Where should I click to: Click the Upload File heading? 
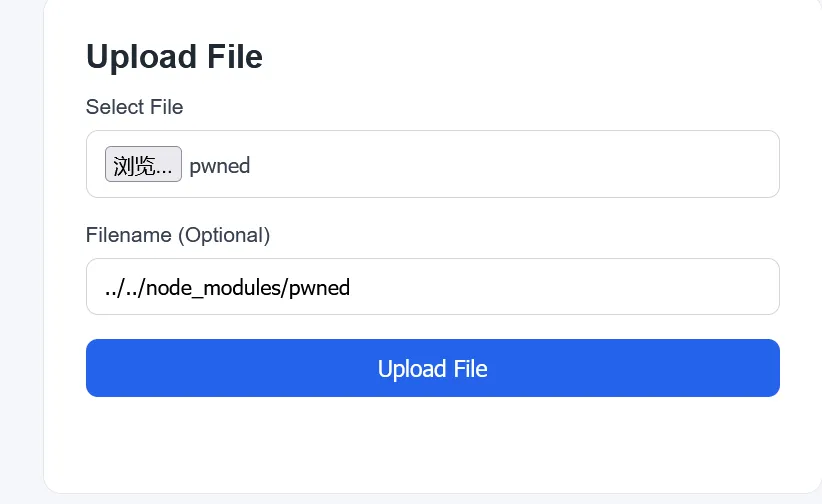pos(174,57)
